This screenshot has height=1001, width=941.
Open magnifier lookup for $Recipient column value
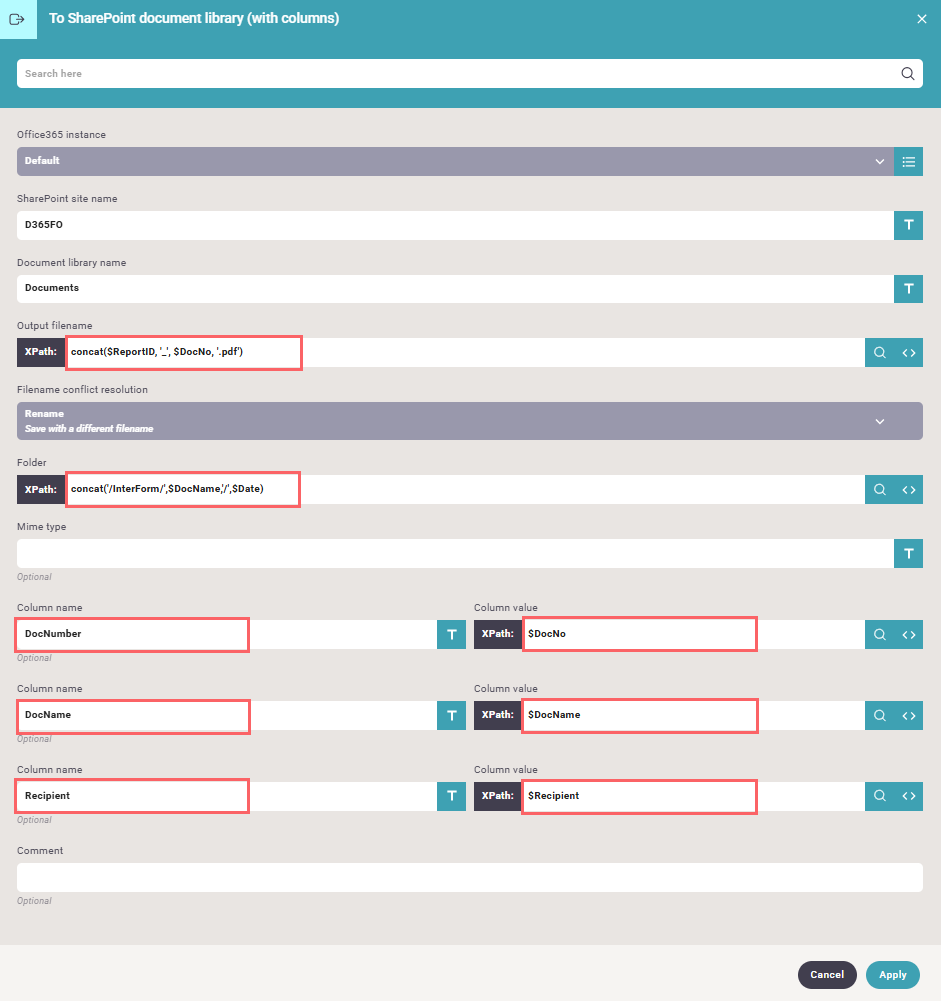[879, 796]
